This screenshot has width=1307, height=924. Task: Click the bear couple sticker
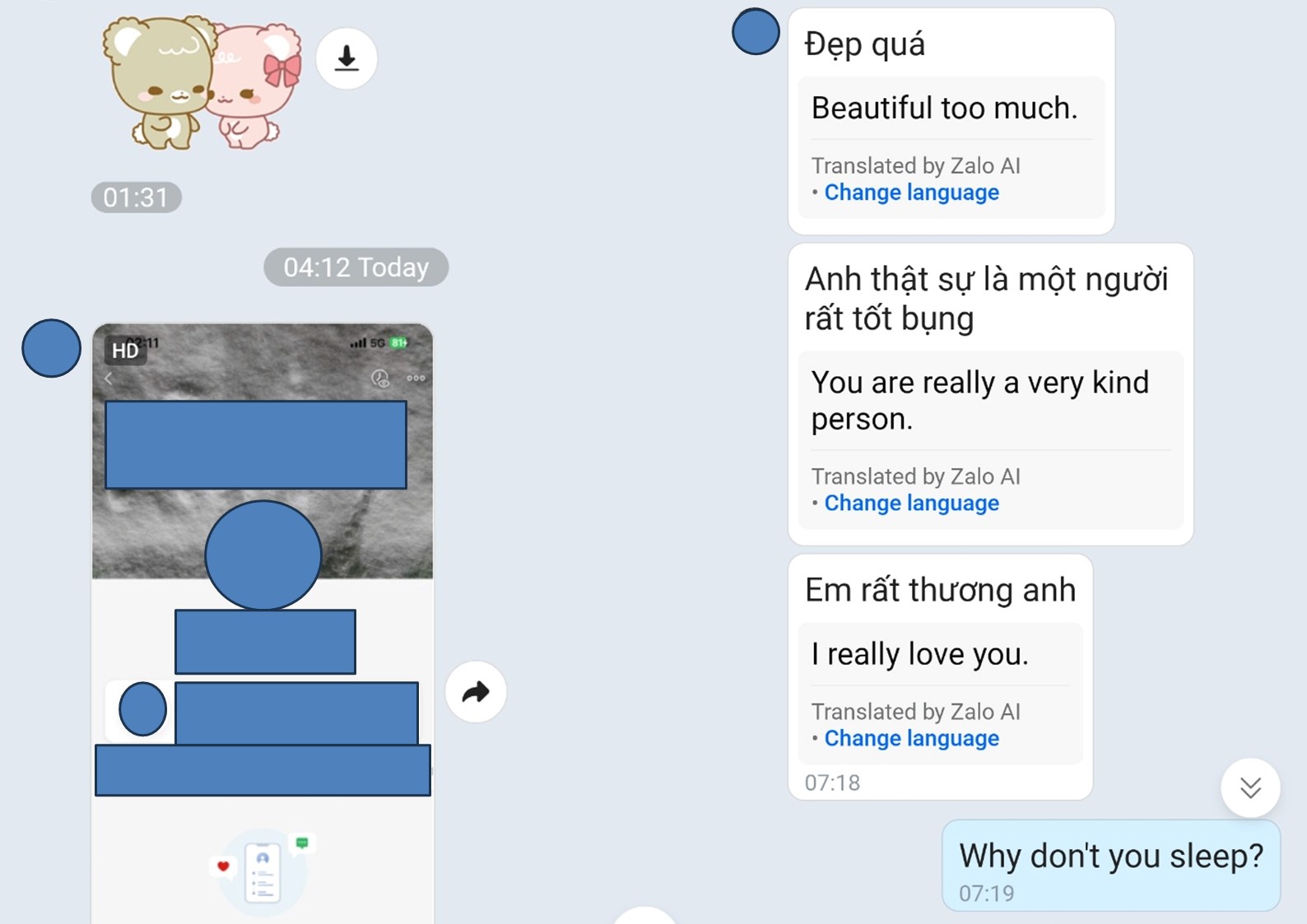pos(202,82)
